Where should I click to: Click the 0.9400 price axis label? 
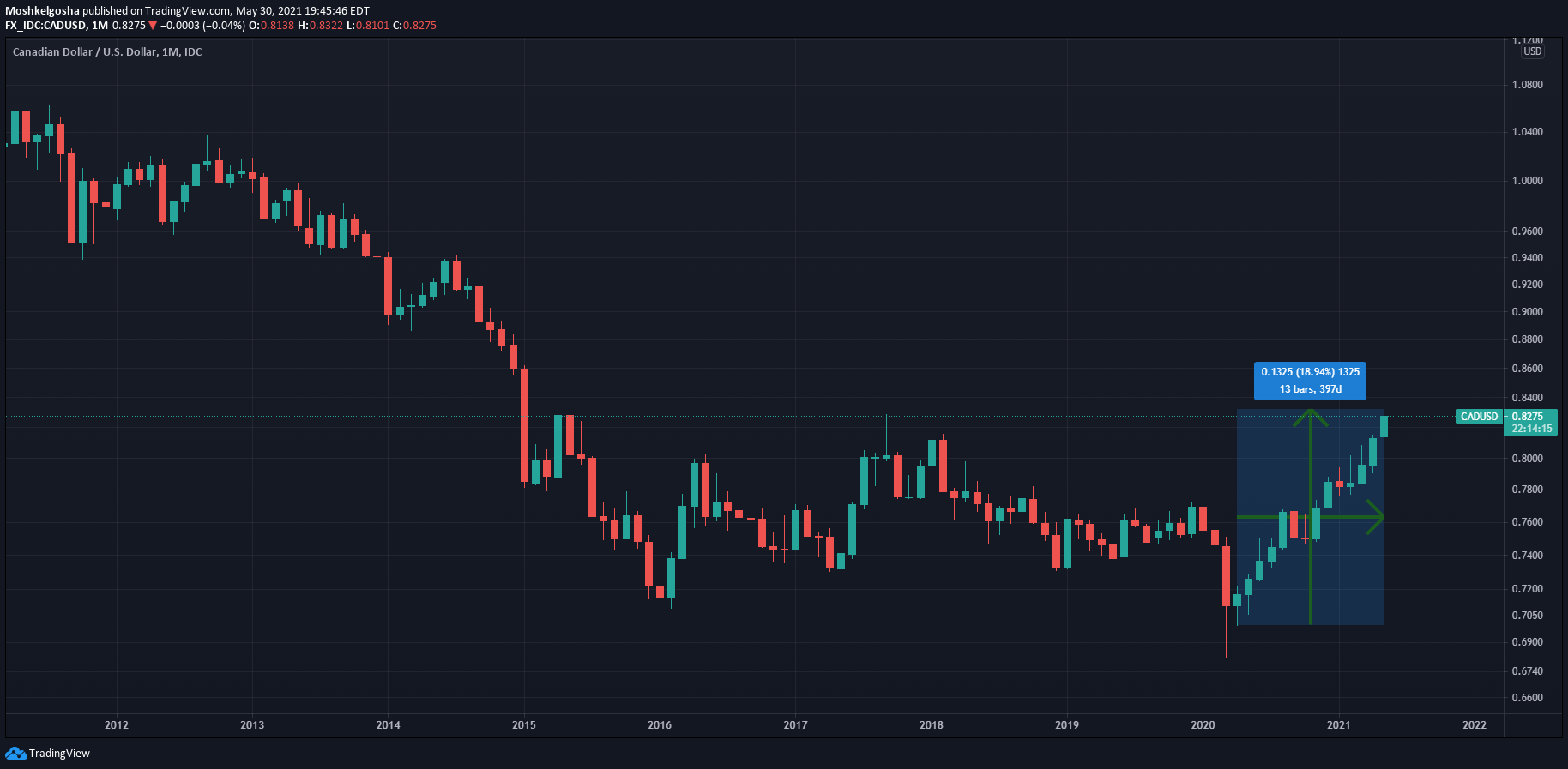(1527, 258)
